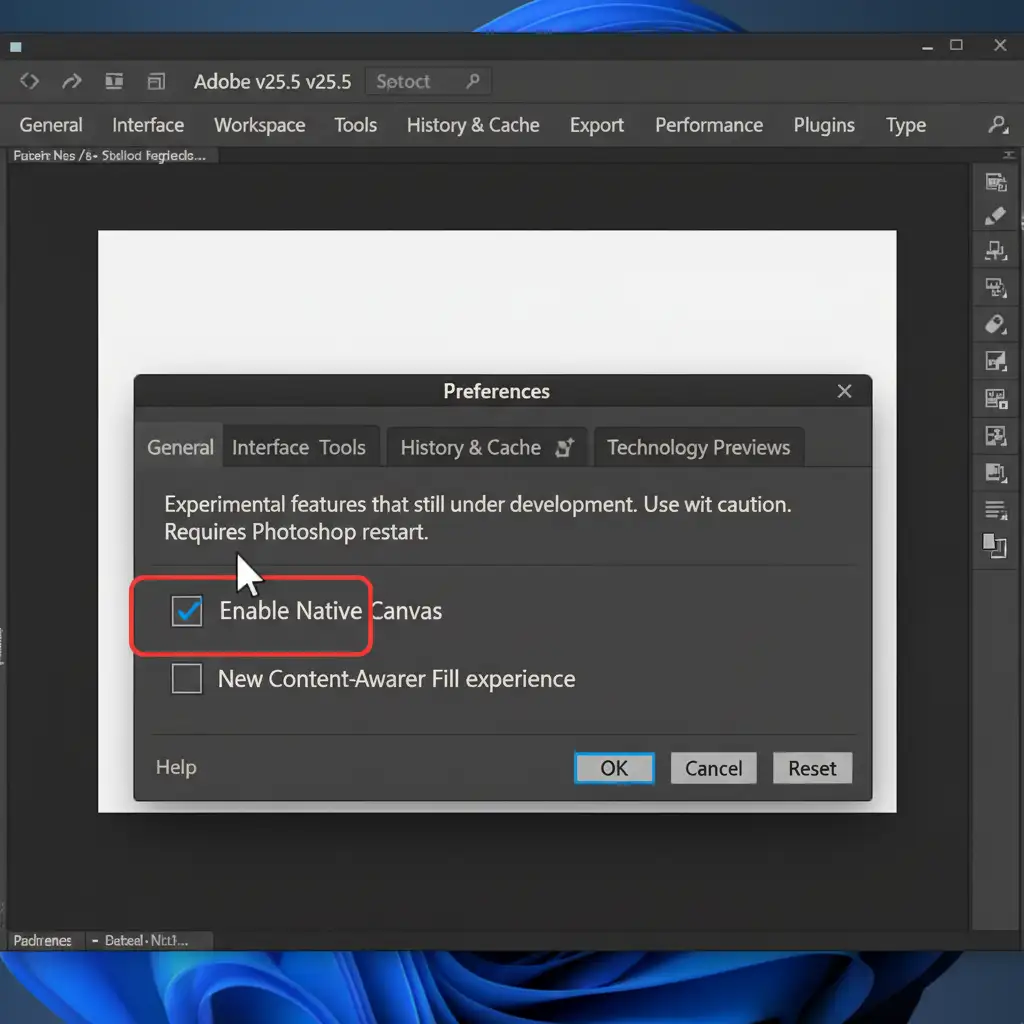Enable New Content-Awarer Fill experience checkbox
This screenshot has height=1024, width=1024.
187,679
